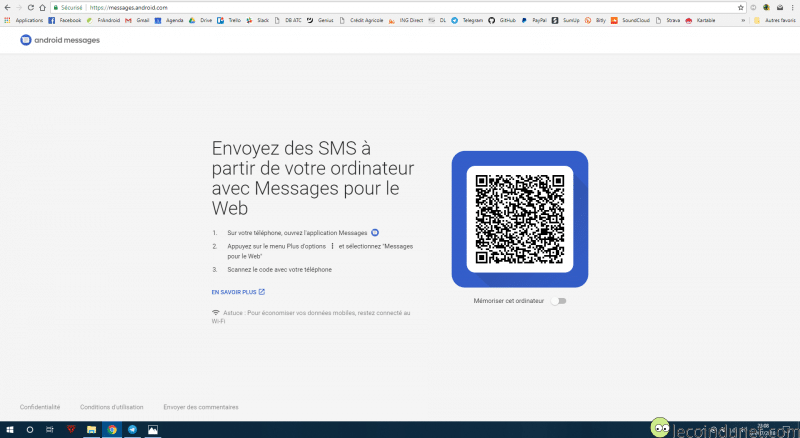Open Cortana circle in the taskbar

30,430
